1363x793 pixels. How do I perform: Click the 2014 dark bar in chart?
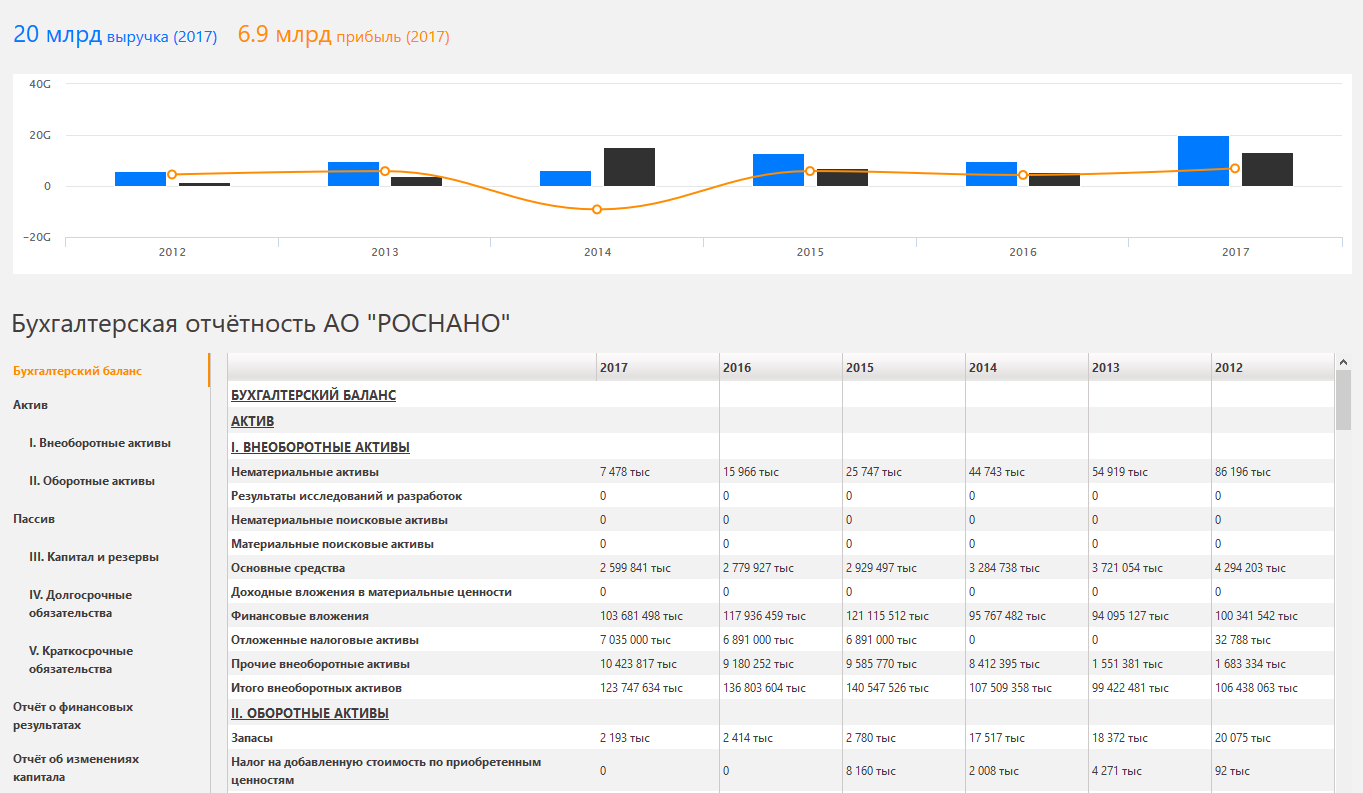click(x=629, y=167)
